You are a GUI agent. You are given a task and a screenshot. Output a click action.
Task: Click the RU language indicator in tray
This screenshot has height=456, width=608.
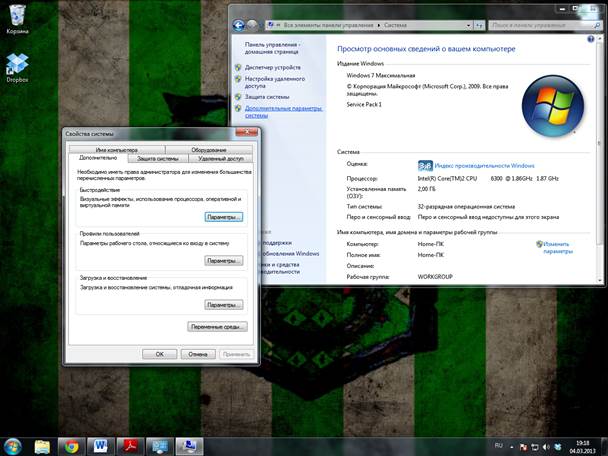[x=499, y=446]
